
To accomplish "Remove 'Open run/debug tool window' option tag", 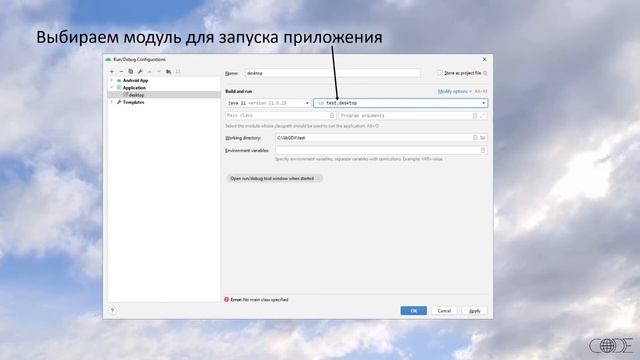I will (x=318, y=178).
